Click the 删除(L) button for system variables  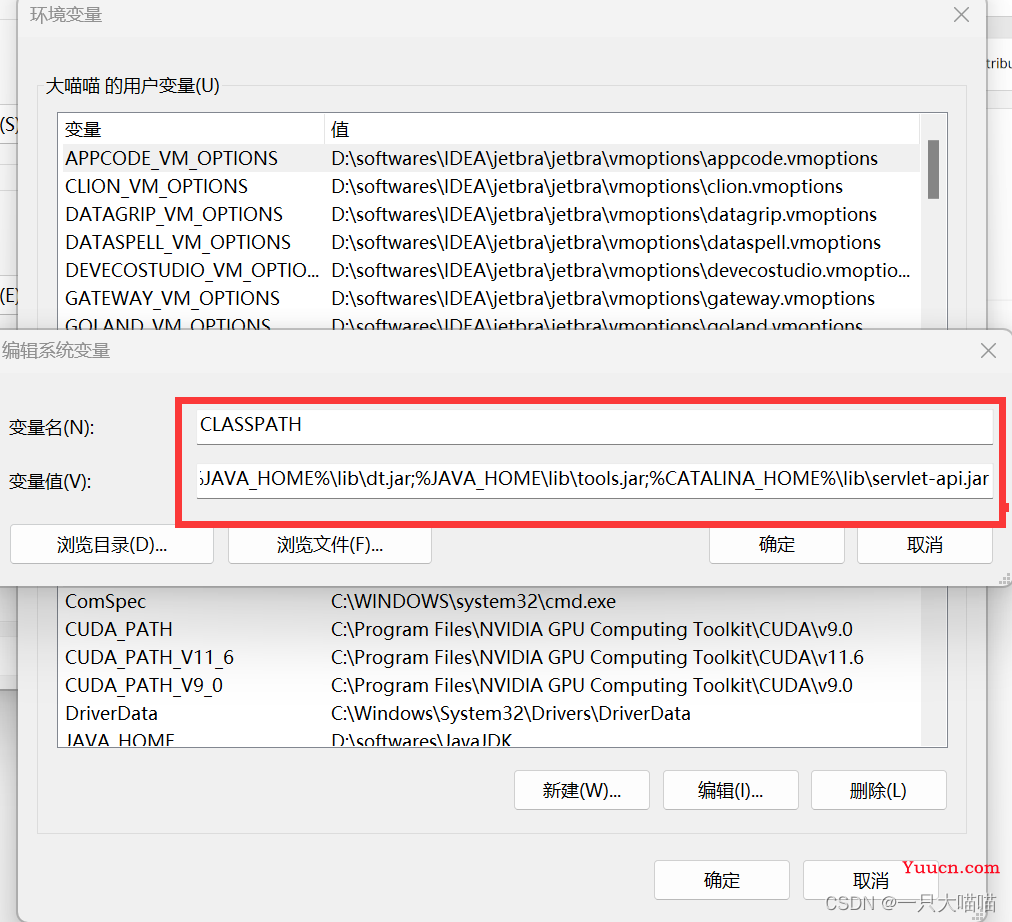878,790
